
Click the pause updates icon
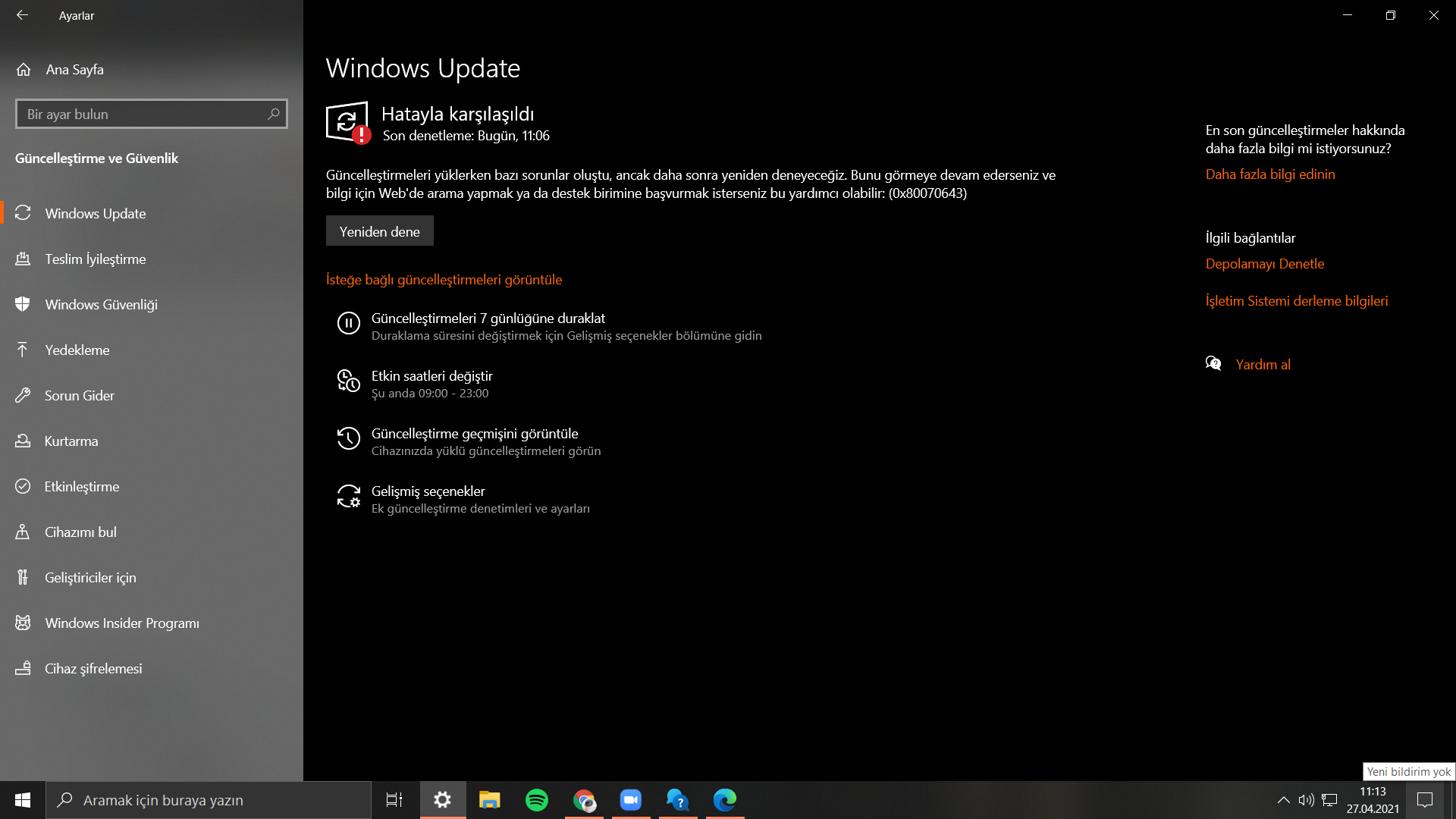[x=348, y=324]
